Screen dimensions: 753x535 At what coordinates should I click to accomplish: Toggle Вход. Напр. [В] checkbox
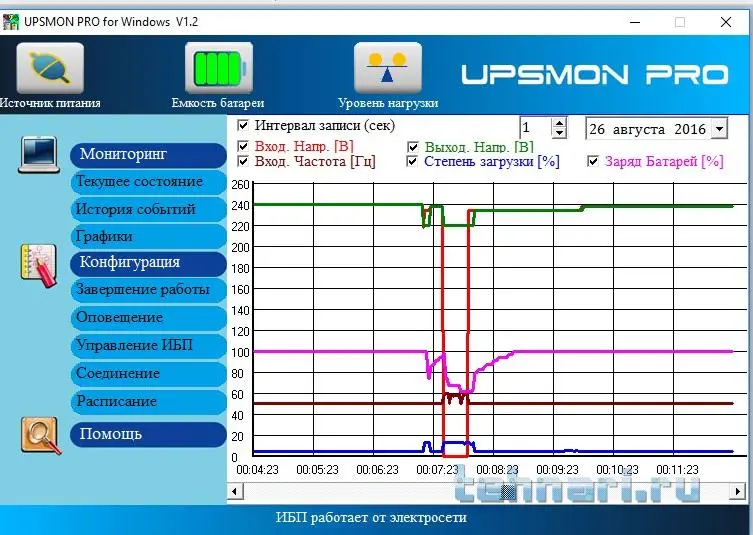point(243,146)
